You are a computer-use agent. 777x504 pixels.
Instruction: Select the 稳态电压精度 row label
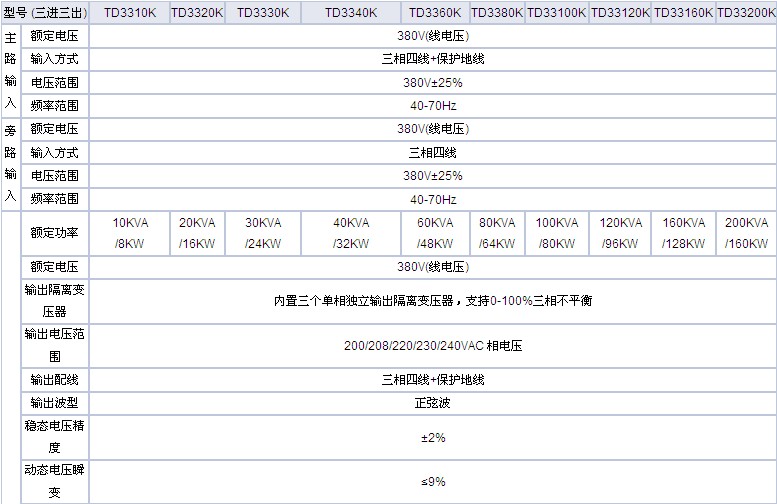point(54,437)
